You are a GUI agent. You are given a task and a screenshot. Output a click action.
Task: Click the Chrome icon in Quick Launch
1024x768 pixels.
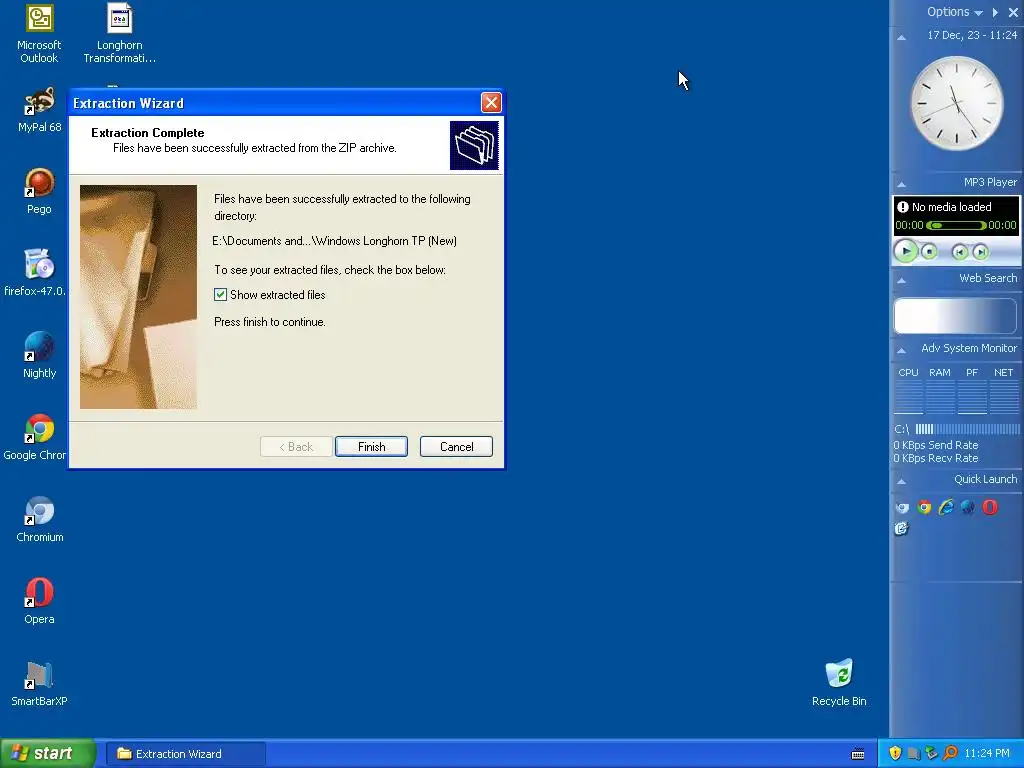[x=924, y=507]
